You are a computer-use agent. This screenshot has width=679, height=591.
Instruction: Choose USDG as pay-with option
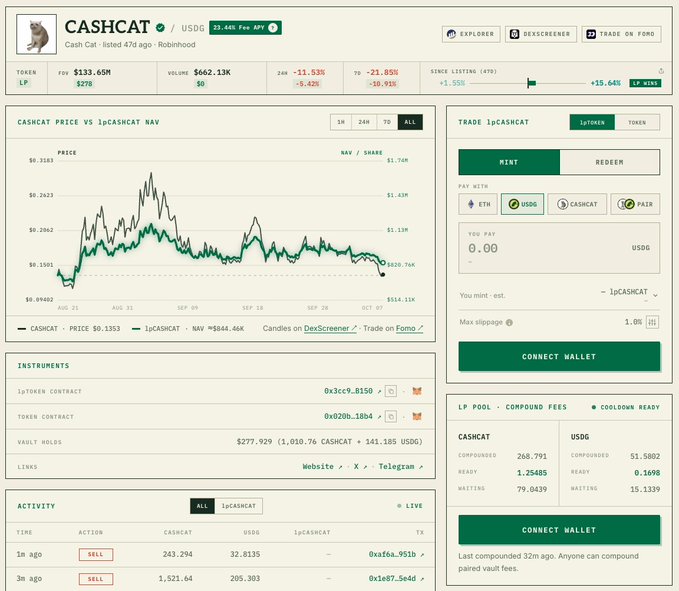pyautogui.click(x=522, y=204)
